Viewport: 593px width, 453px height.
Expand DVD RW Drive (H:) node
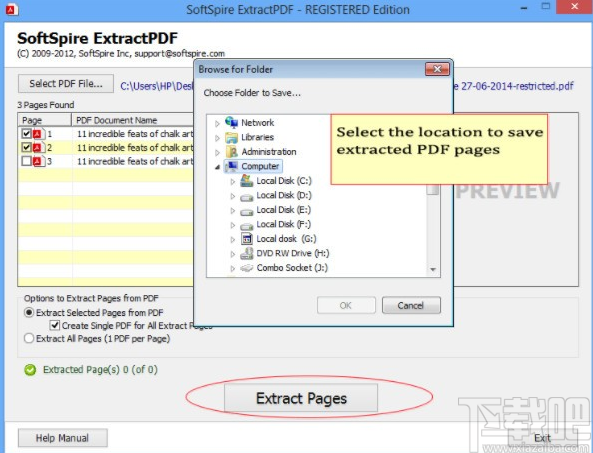(233, 254)
